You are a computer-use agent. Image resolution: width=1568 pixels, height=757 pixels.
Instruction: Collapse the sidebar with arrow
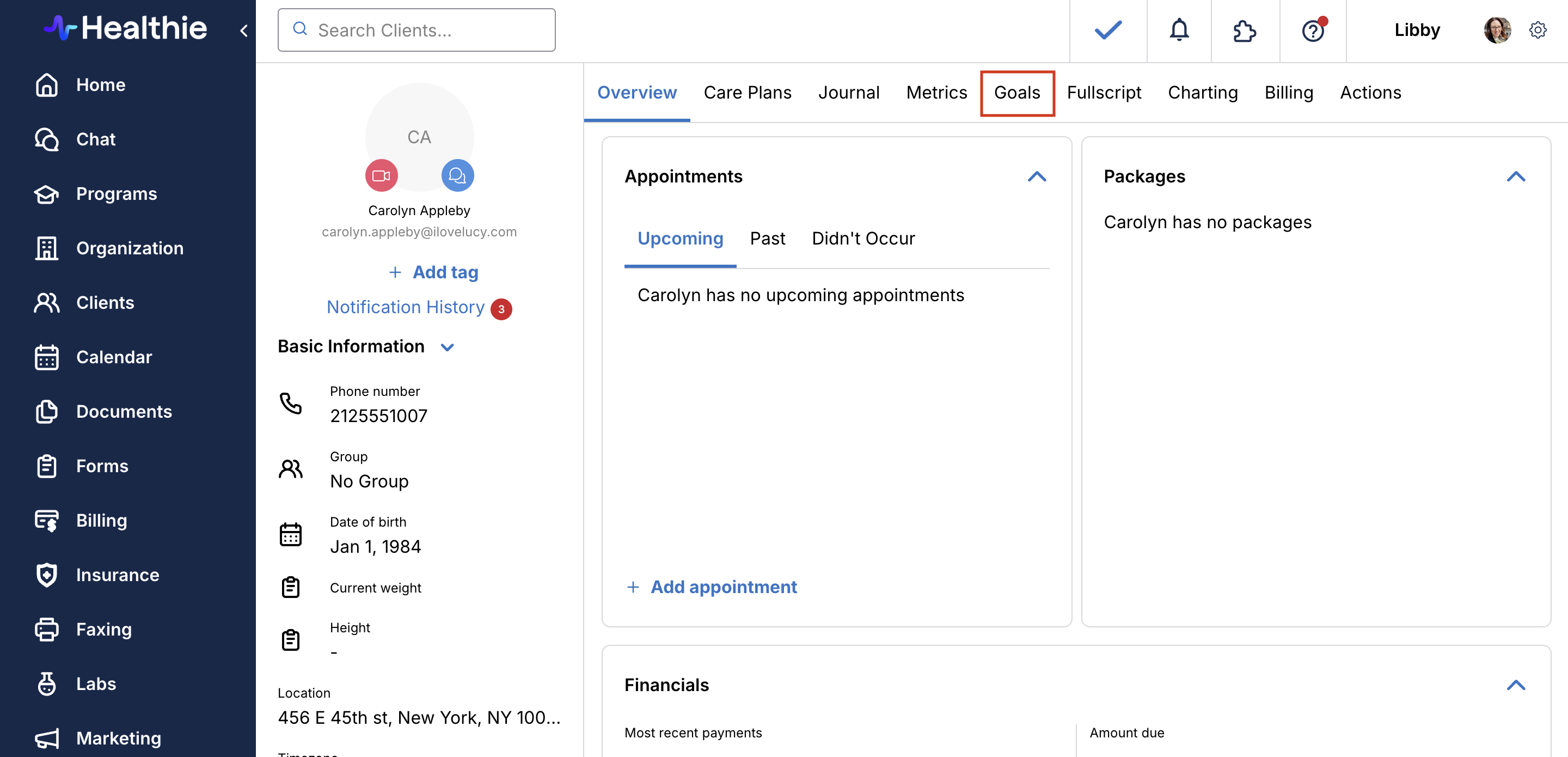[243, 30]
